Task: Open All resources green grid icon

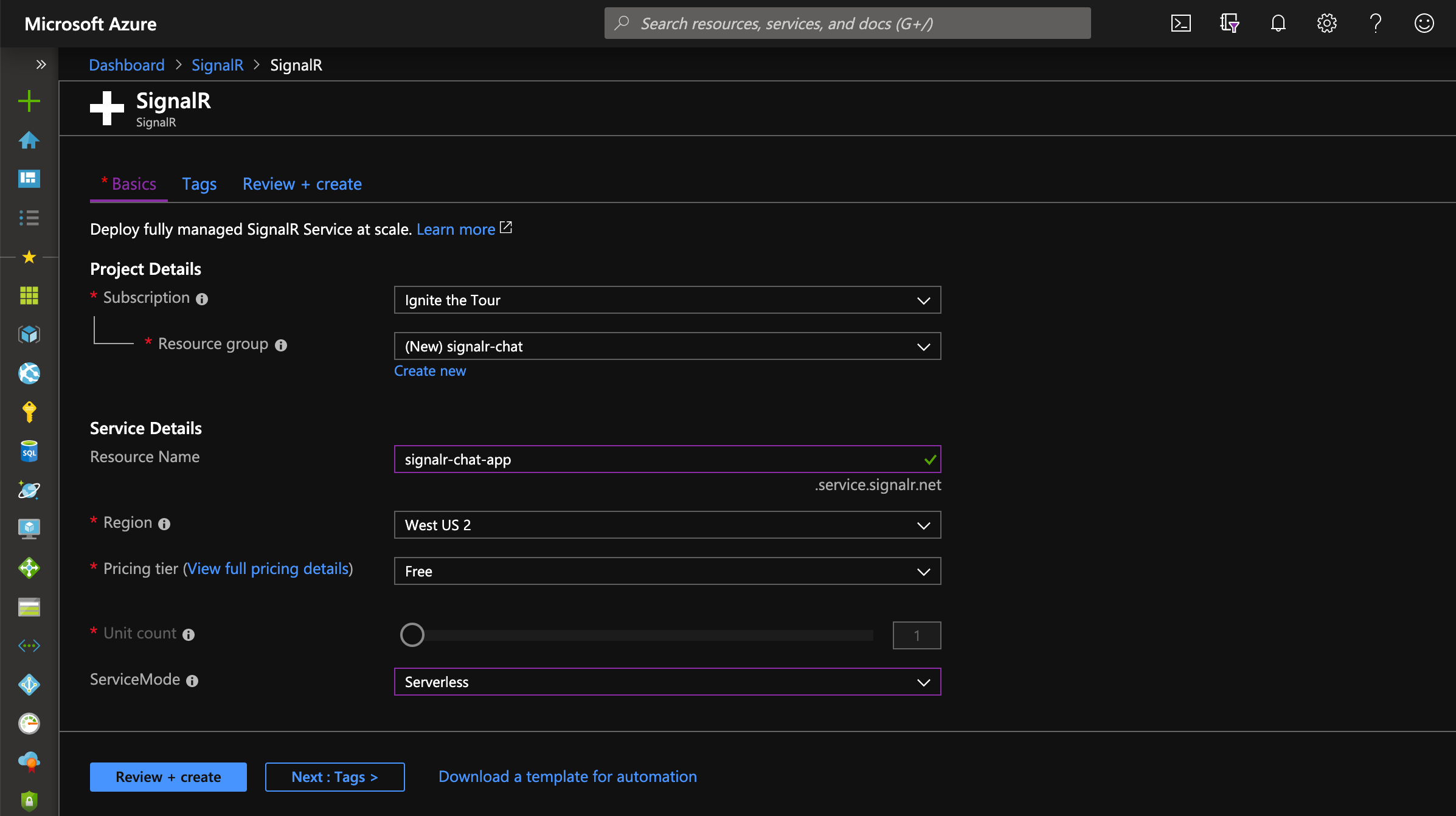Action: [x=29, y=296]
